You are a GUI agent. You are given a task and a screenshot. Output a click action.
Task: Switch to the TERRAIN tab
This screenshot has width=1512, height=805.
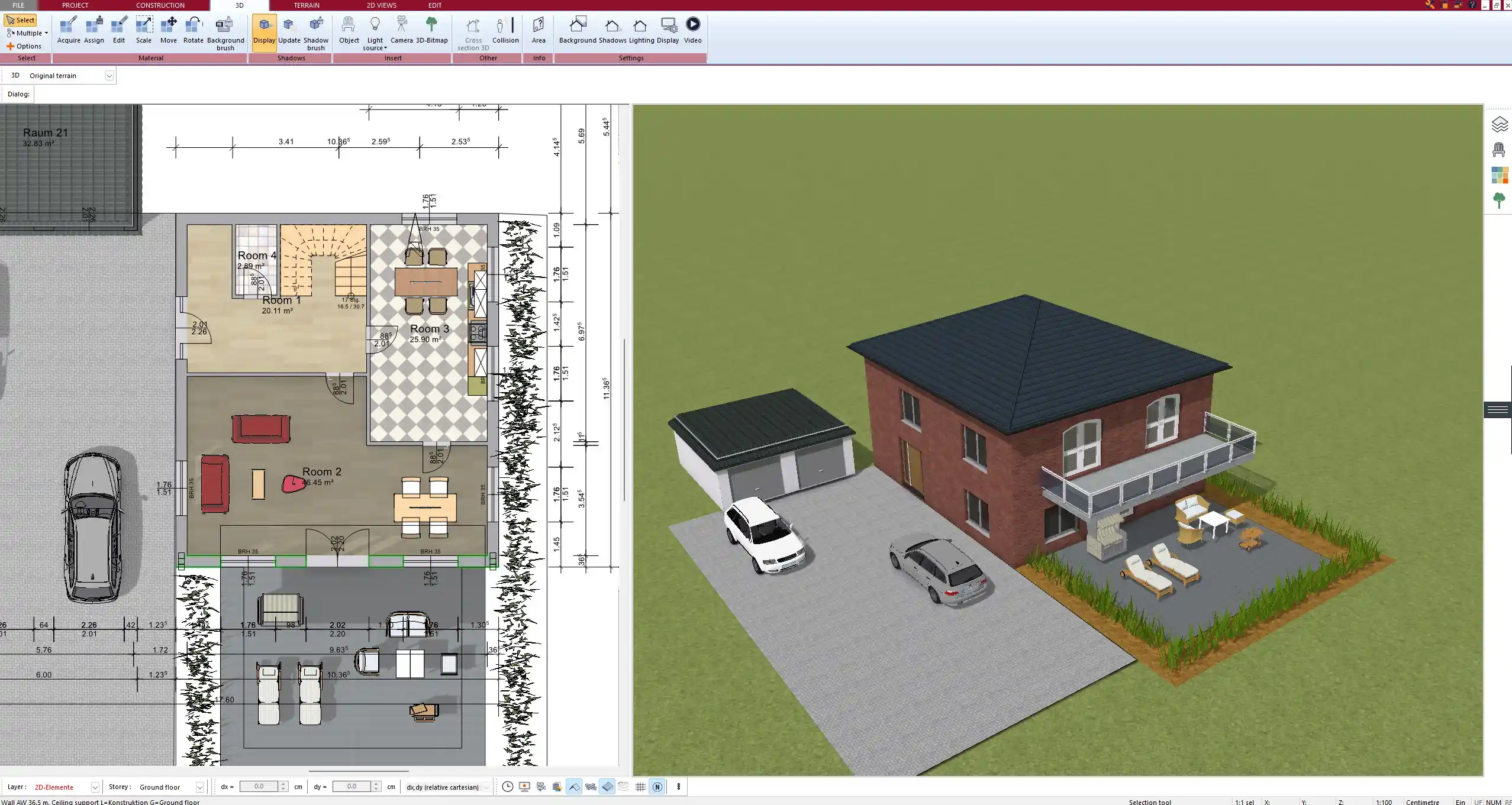(307, 5)
